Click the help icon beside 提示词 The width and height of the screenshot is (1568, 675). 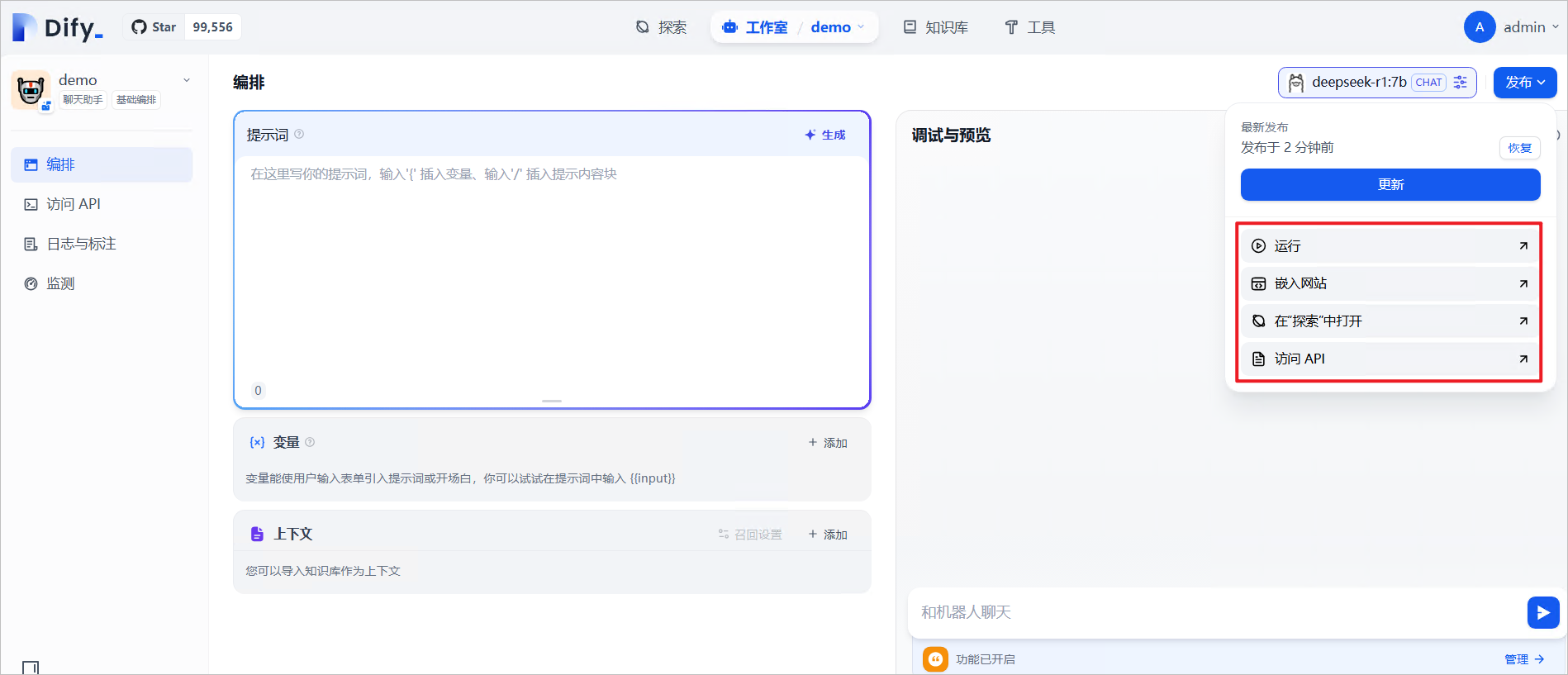pyautogui.click(x=299, y=134)
